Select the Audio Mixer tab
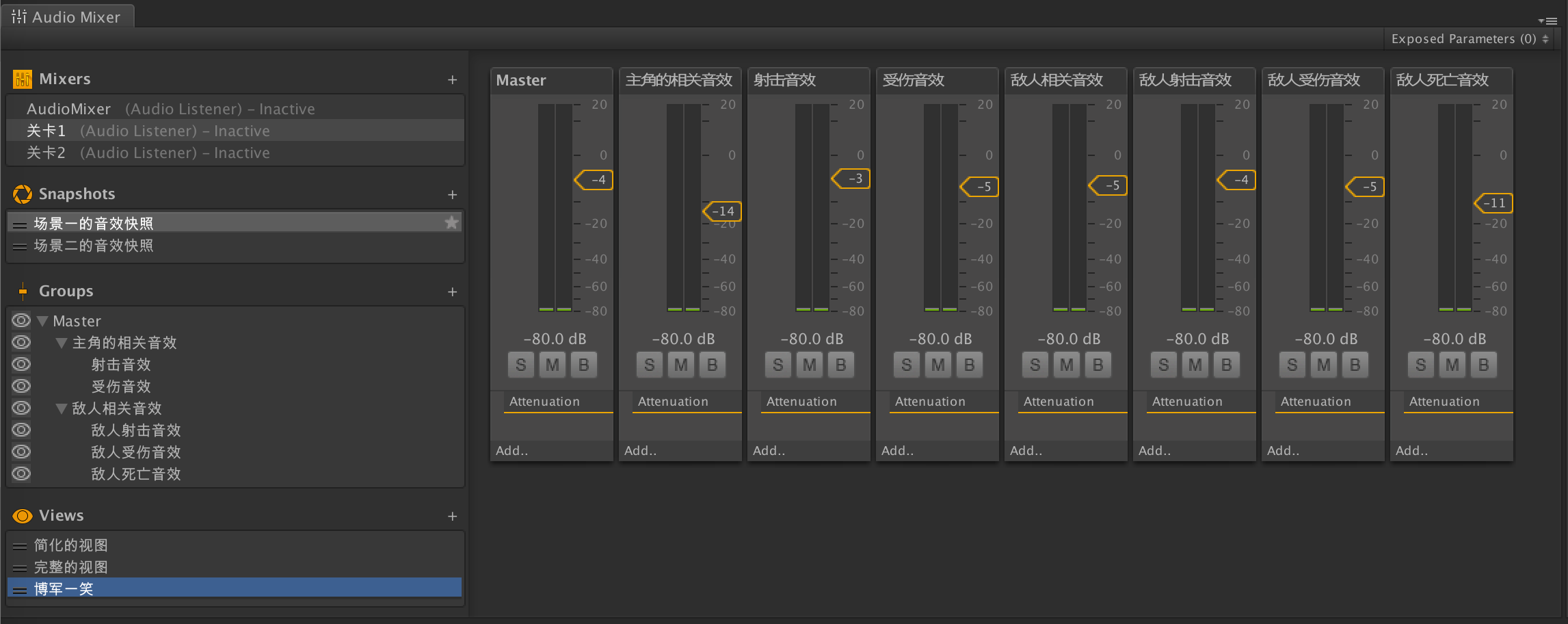This screenshot has height=624, width=1568. tap(67, 16)
